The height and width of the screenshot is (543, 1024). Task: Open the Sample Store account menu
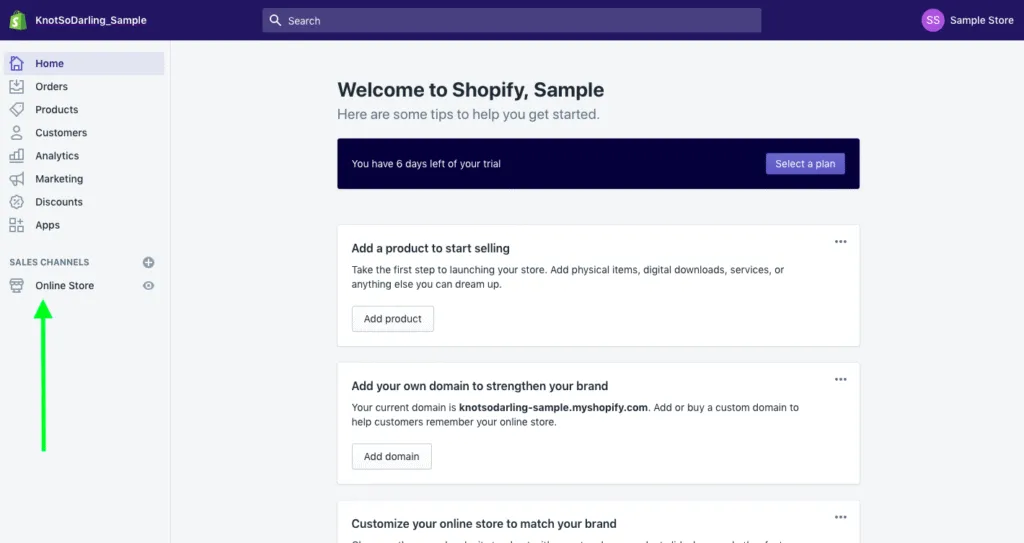(967, 20)
